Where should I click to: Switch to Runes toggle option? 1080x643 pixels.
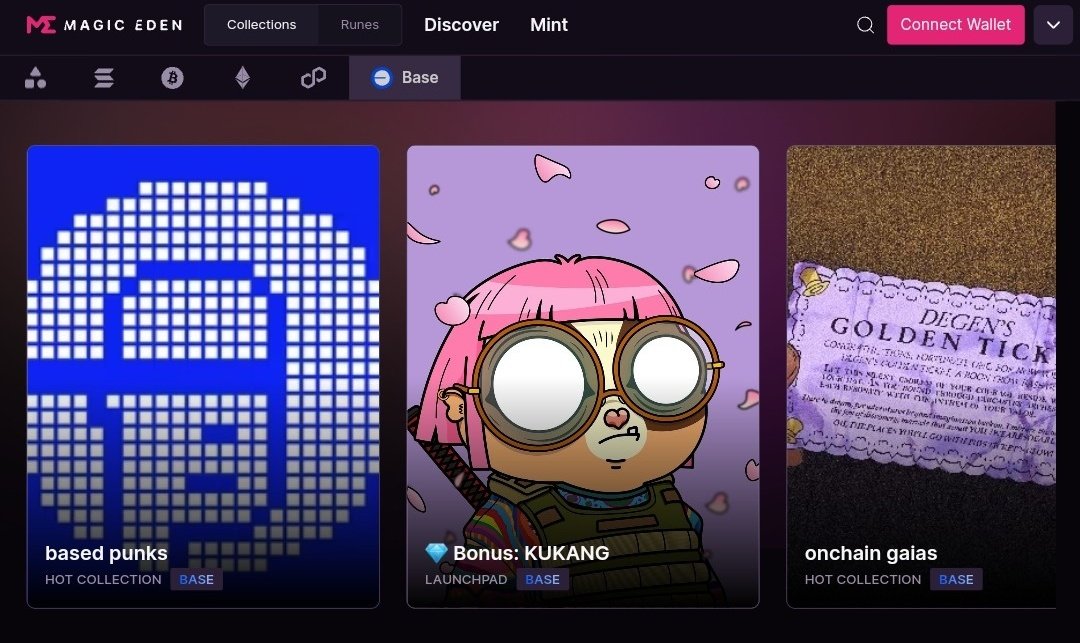click(x=360, y=25)
